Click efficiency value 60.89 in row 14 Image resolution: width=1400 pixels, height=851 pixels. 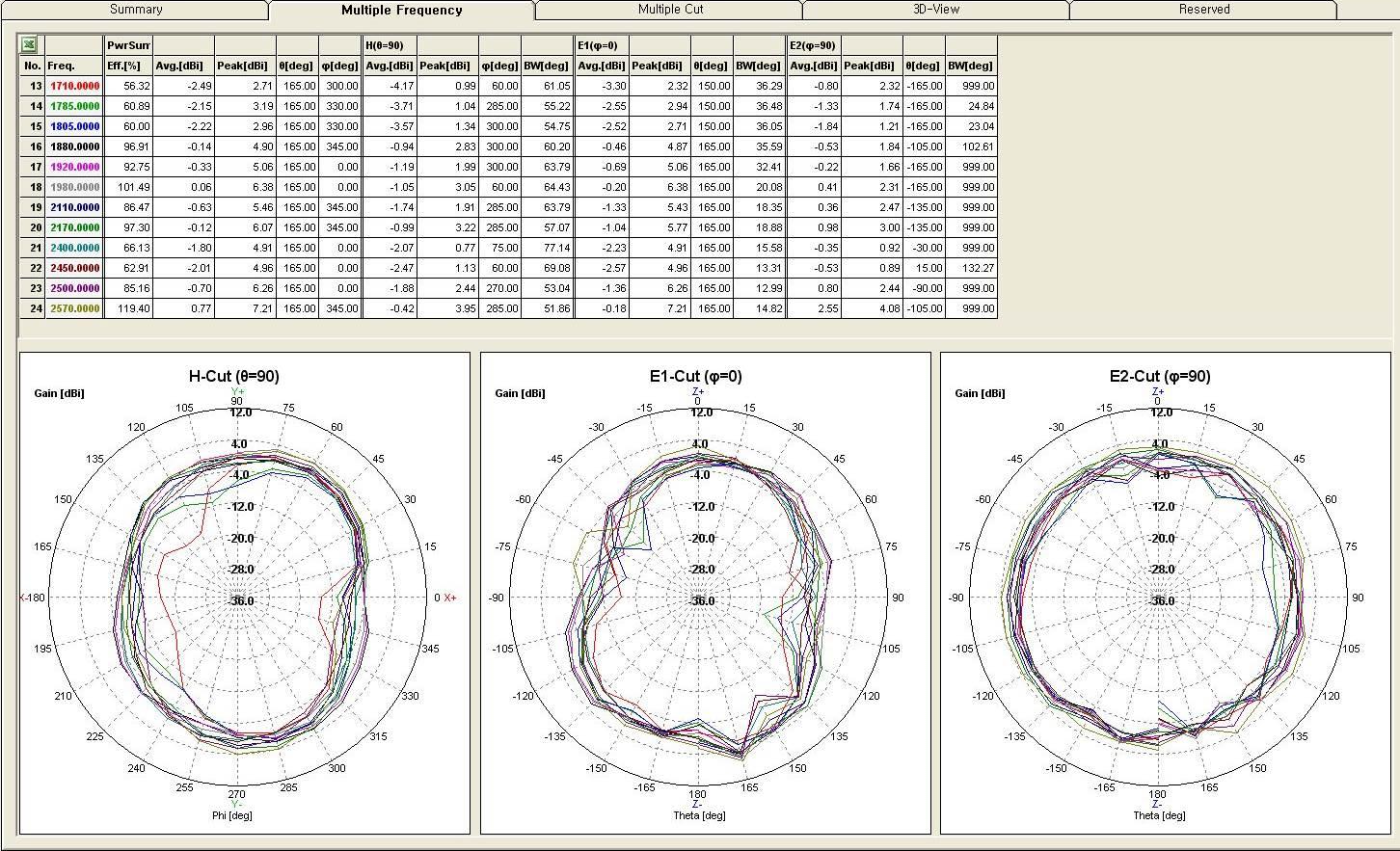[128, 106]
